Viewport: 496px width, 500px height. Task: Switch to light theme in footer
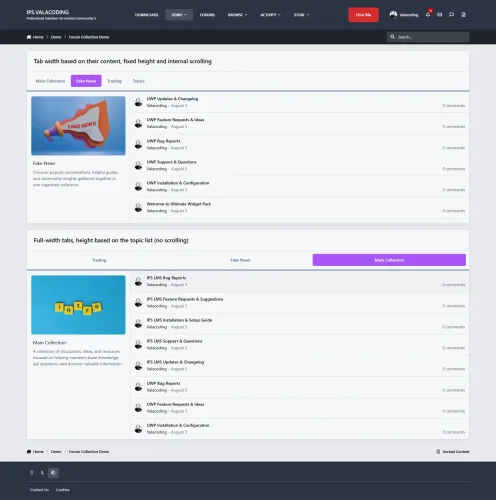tap(32, 472)
